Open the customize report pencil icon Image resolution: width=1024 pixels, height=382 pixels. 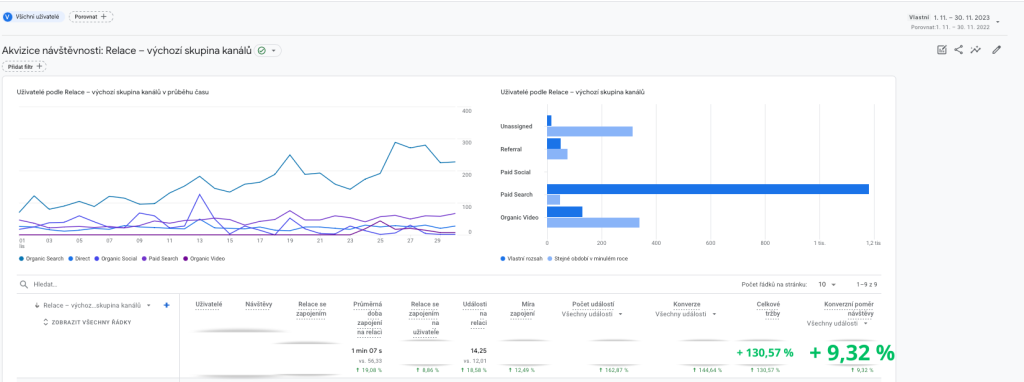point(996,50)
